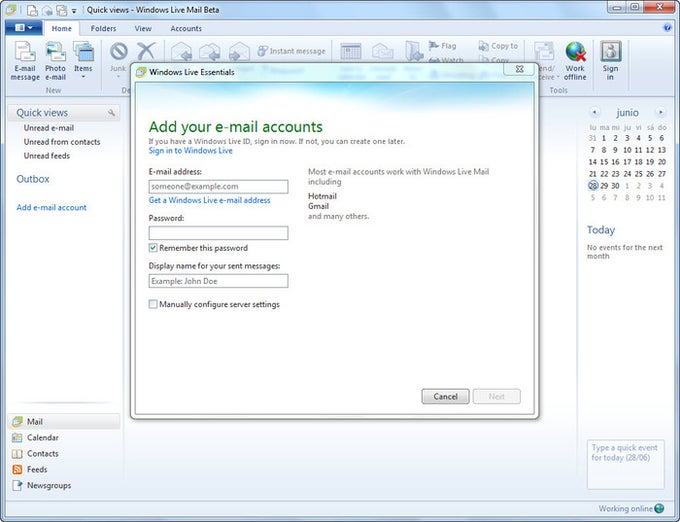
Task: Click the send/receive quick access icon
Action: click(x=62, y=10)
